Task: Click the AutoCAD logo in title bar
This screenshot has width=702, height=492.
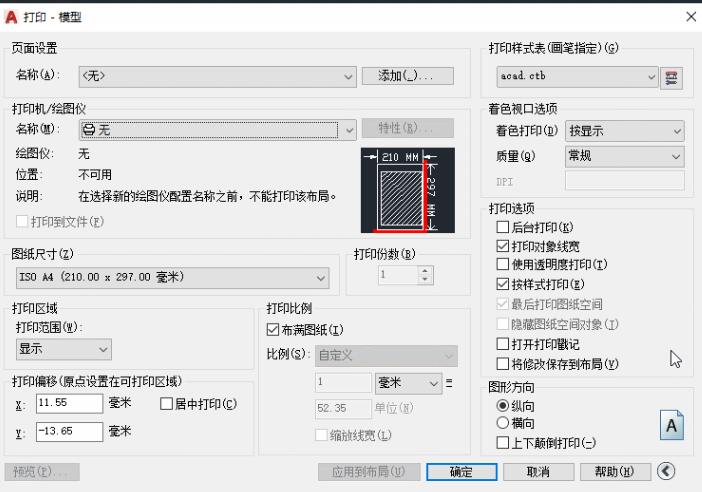Action: pyautogui.click(x=11, y=17)
